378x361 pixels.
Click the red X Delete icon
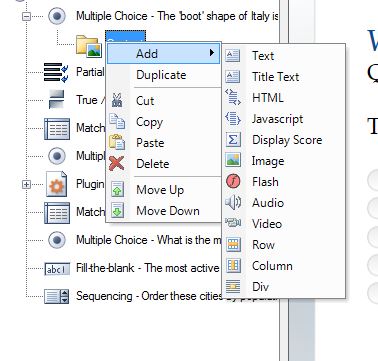(117, 164)
